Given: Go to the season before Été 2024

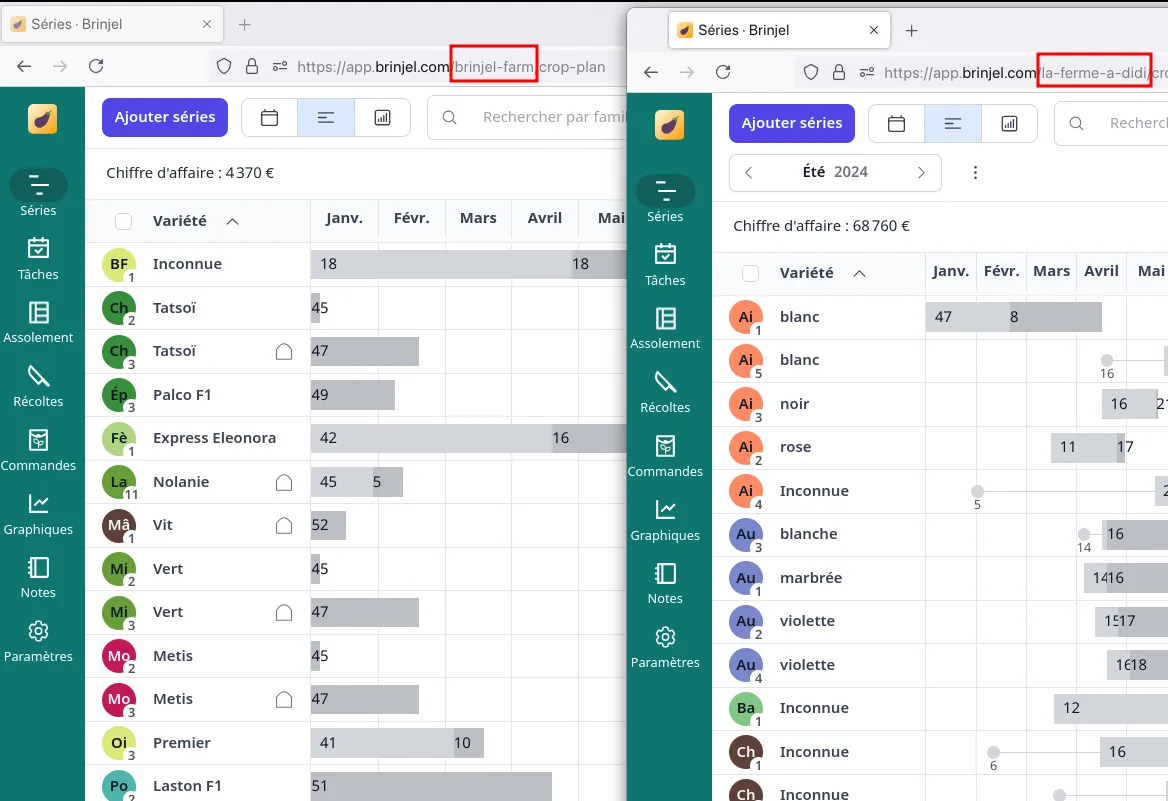Looking at the screenshot, I should (x=750, y=172).
